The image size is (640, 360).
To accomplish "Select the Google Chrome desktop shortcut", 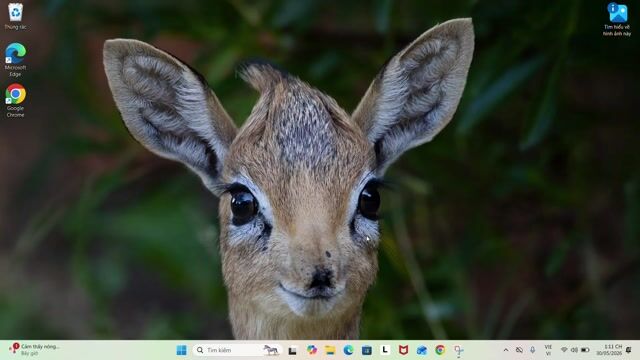I will (15, 100).
